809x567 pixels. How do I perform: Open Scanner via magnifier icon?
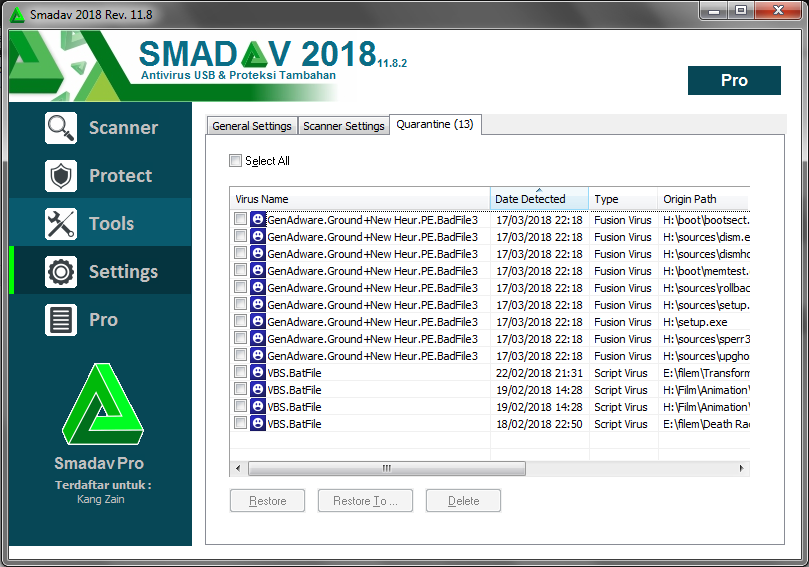click(61, 128)
